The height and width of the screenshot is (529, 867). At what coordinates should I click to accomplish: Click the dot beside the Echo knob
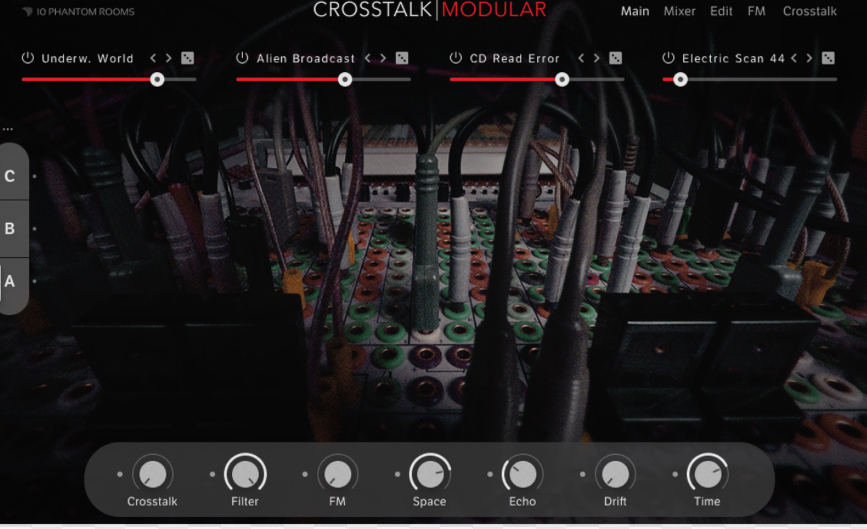[490, 474]
